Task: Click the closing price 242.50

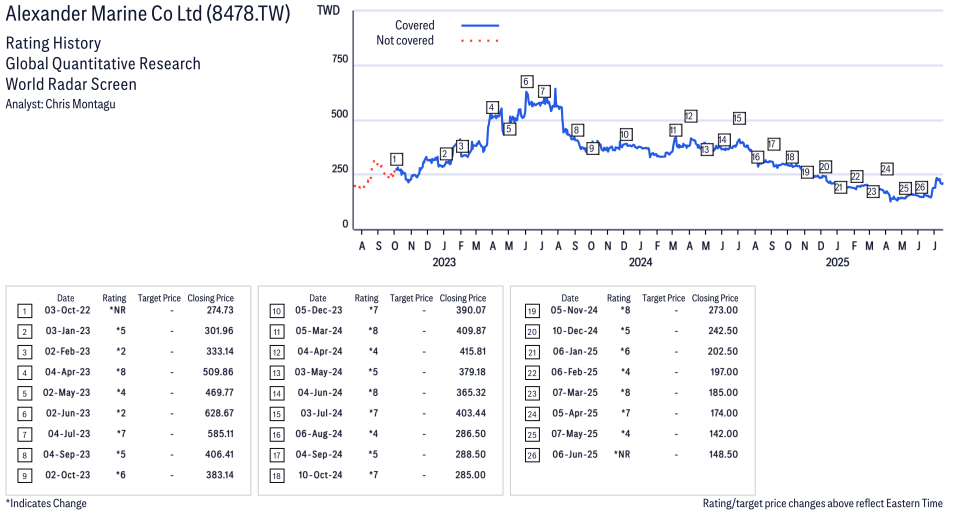Action: click(x=723, y=331)
